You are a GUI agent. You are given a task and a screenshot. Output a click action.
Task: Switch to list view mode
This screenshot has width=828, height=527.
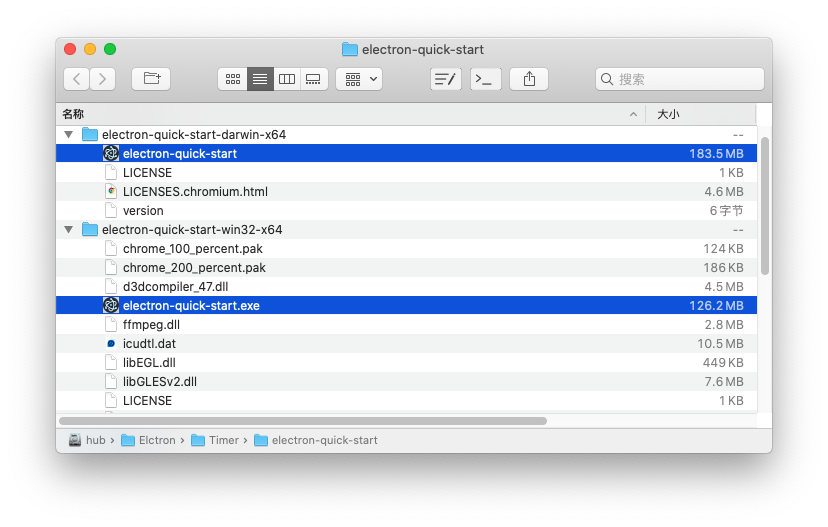coord(260,79)
